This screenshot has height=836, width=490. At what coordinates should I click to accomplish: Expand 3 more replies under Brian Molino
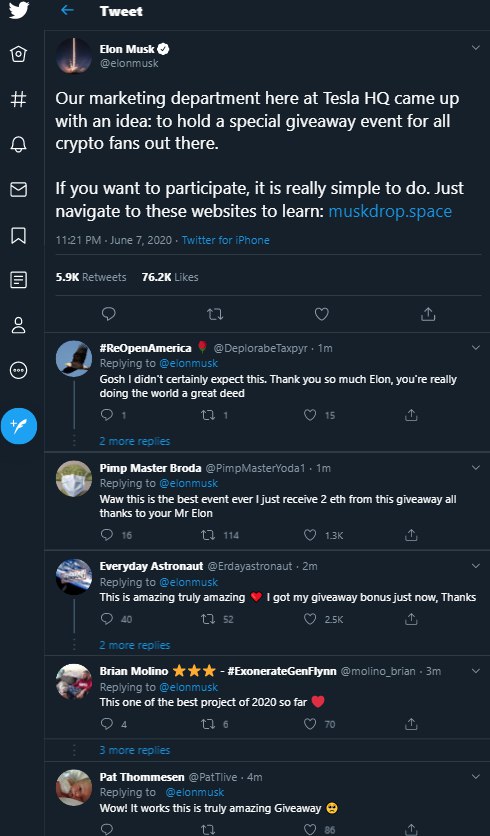point(135,750)
